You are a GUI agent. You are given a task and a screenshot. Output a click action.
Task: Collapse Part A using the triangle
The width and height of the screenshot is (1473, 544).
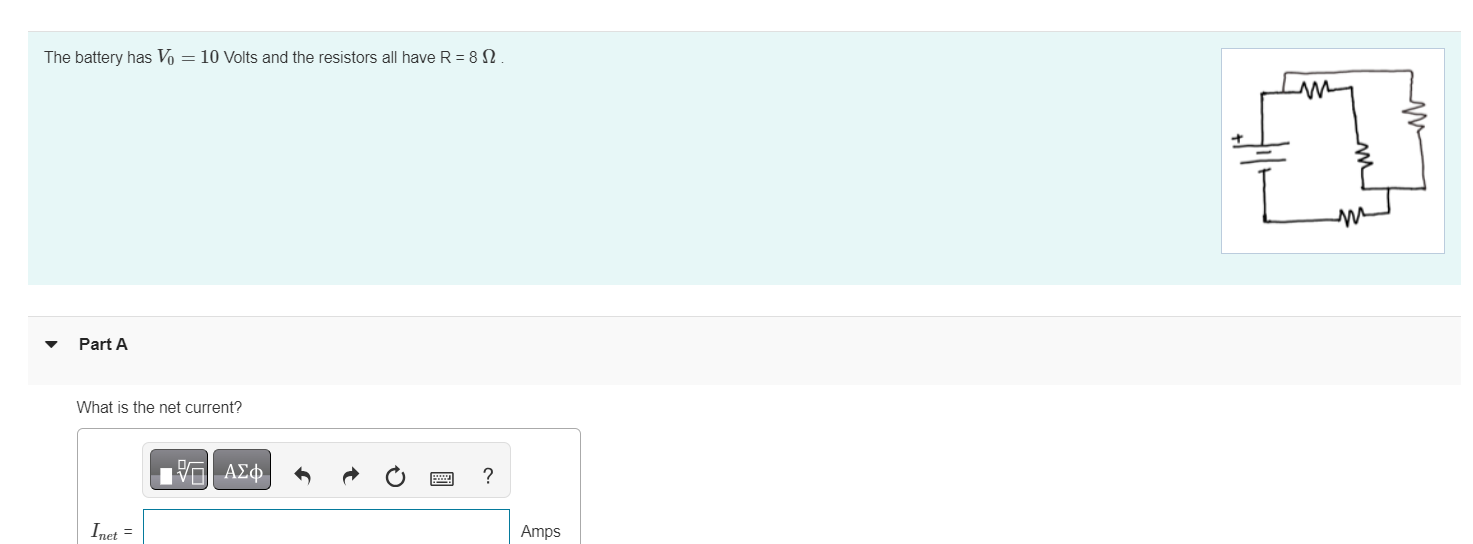(51, 344)
